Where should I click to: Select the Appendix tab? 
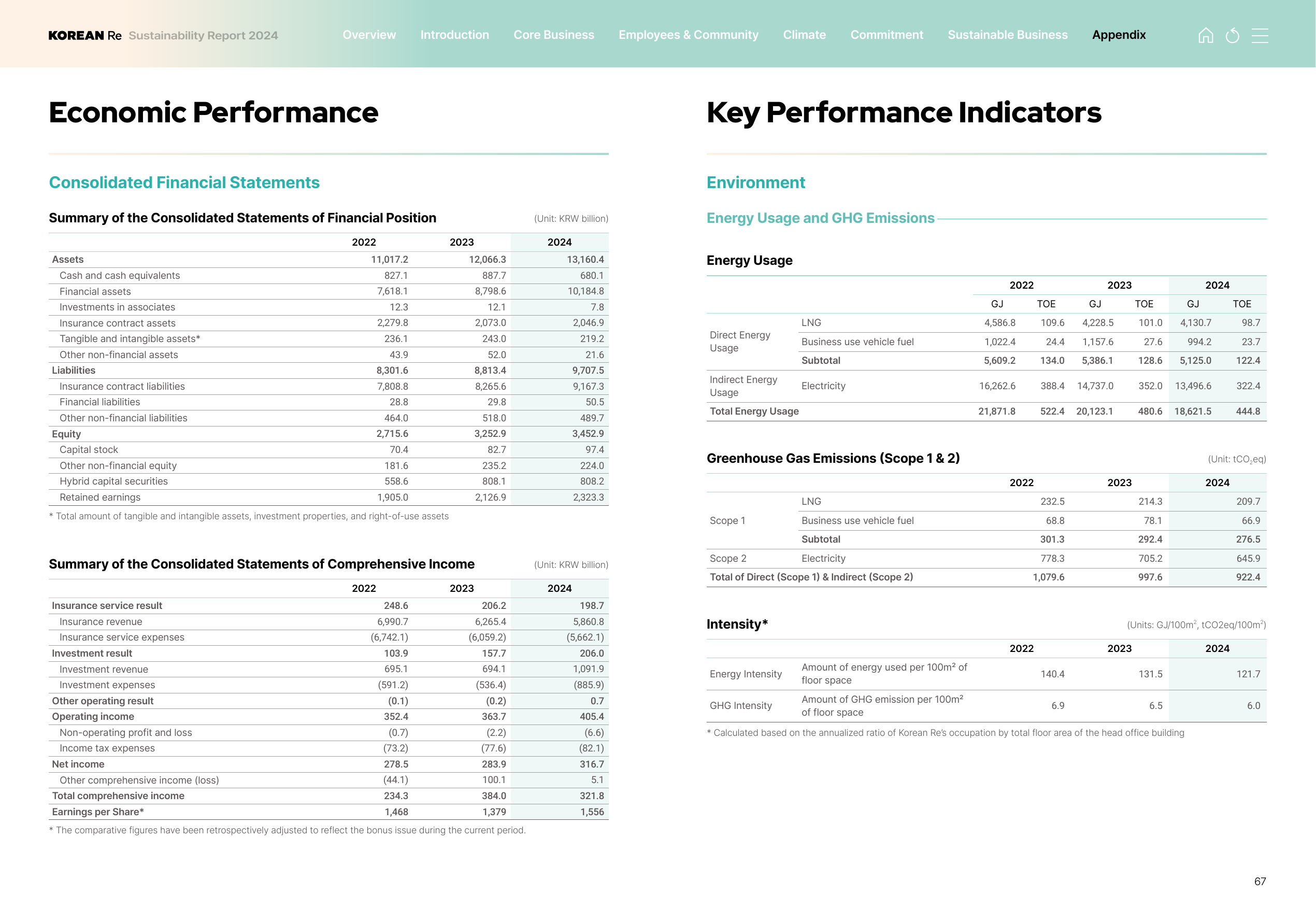tap(1119, 35)
